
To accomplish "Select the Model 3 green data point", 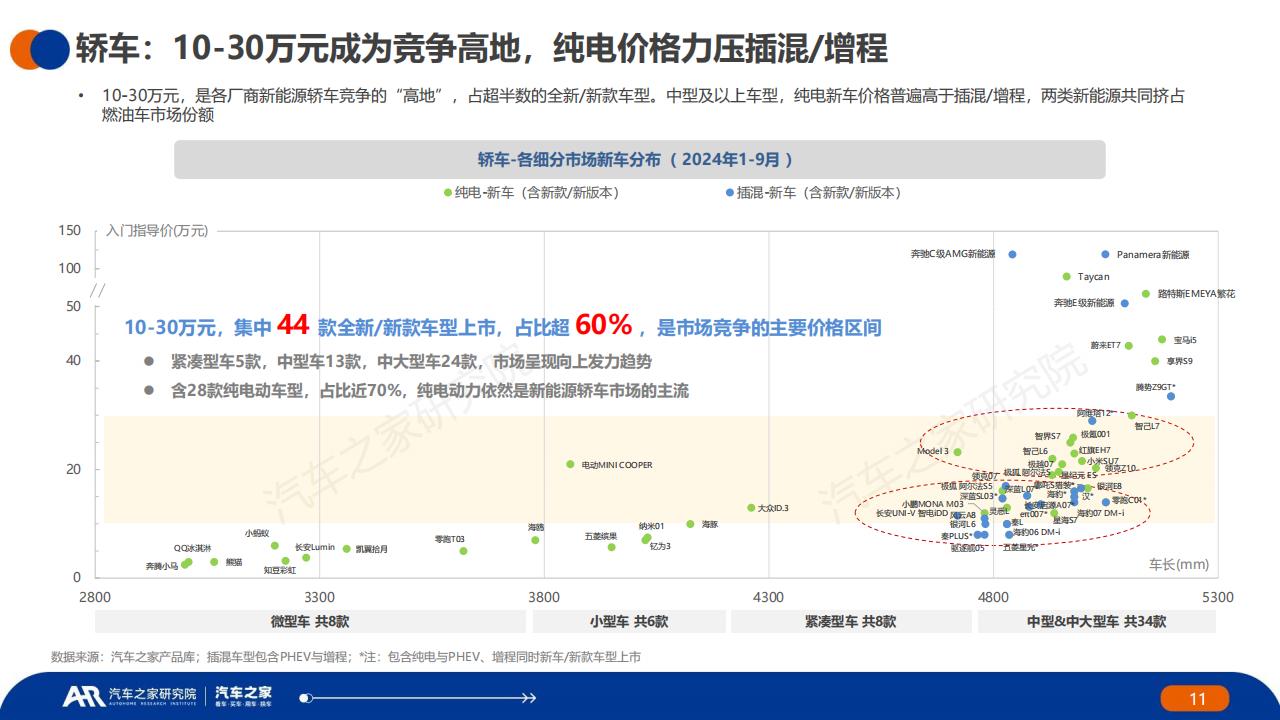I will click(957, 452).
